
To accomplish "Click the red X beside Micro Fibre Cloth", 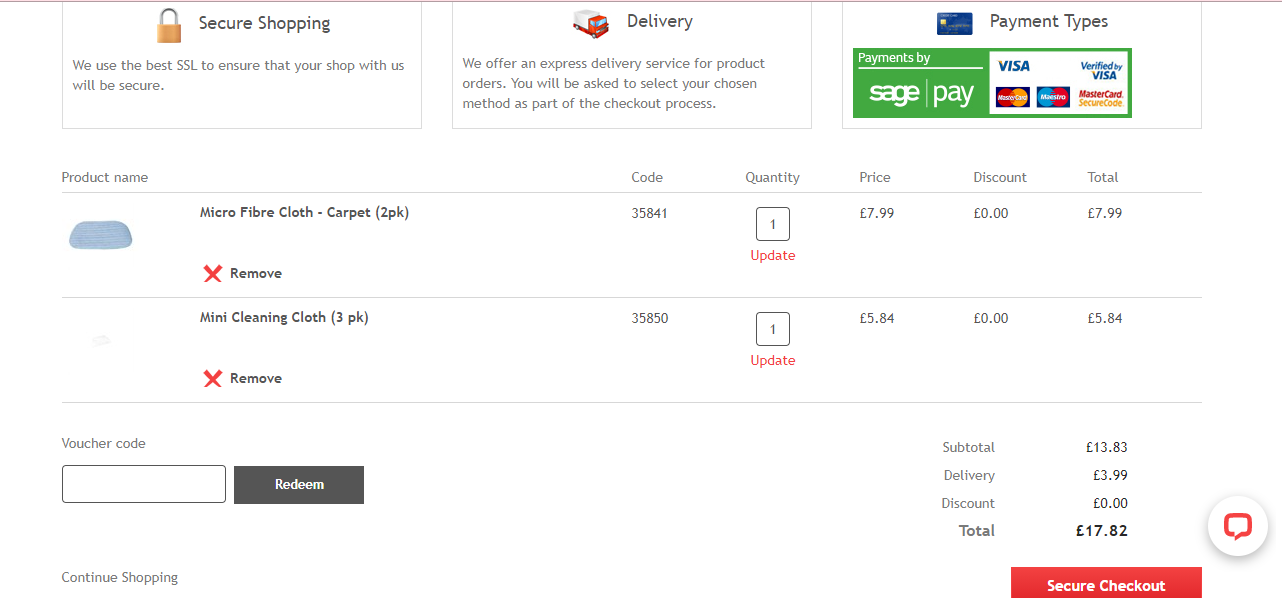I will pos(212,273).
